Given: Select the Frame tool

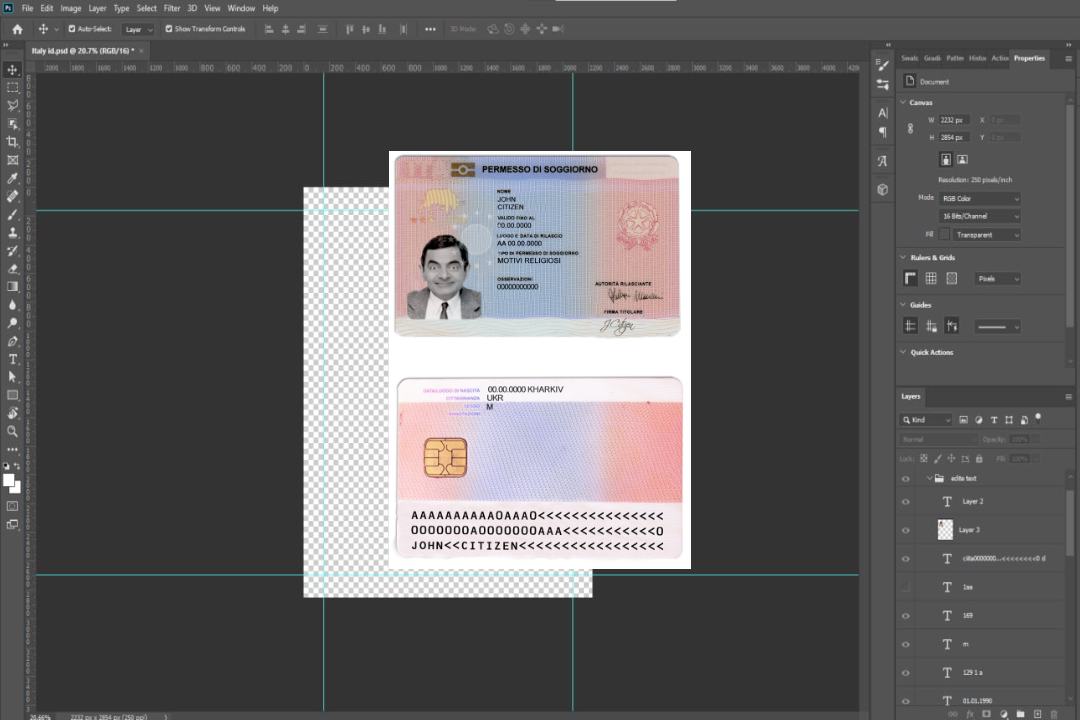Looking at the screenshot, I should point(12,160).
